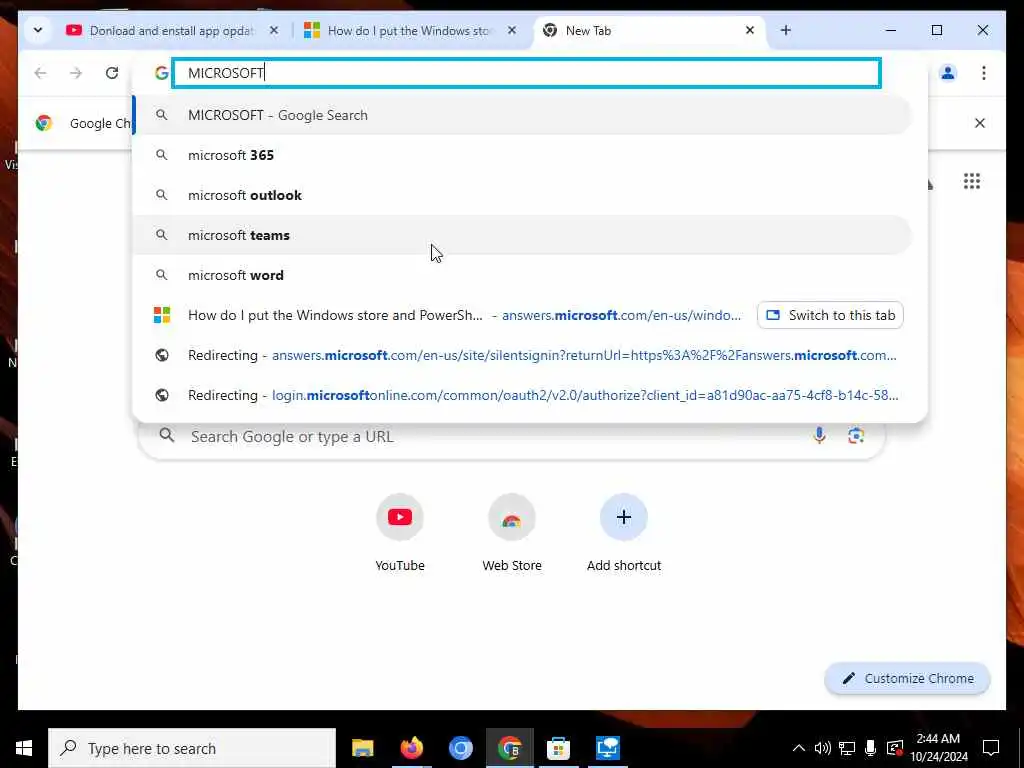This screenshot has width=1024, height=768.
Task: Click the Customize Chrome button
Action: pos(908,679)
